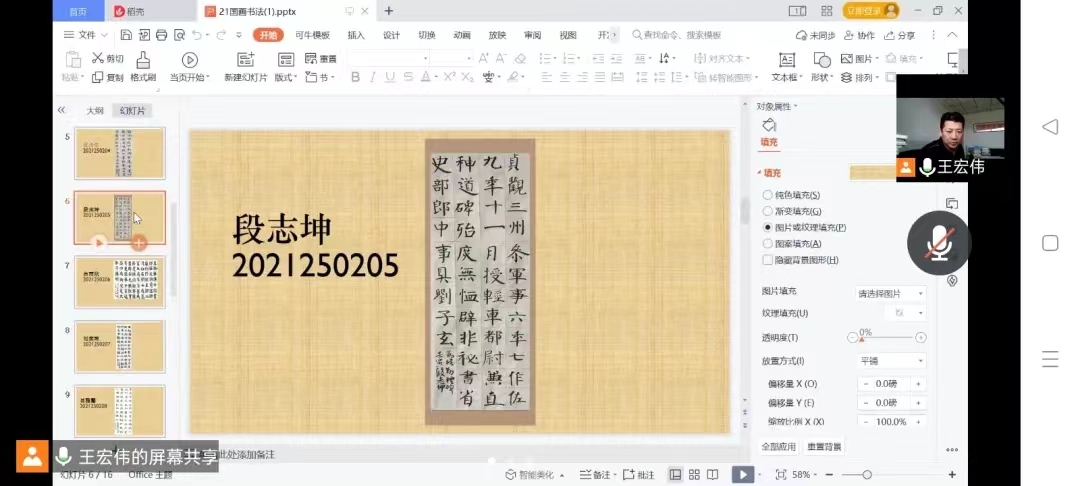This screenshot has width=1080, height=486.
Task: Click Not Synced (未同步) cloud icon
Action: click(801, 35)
